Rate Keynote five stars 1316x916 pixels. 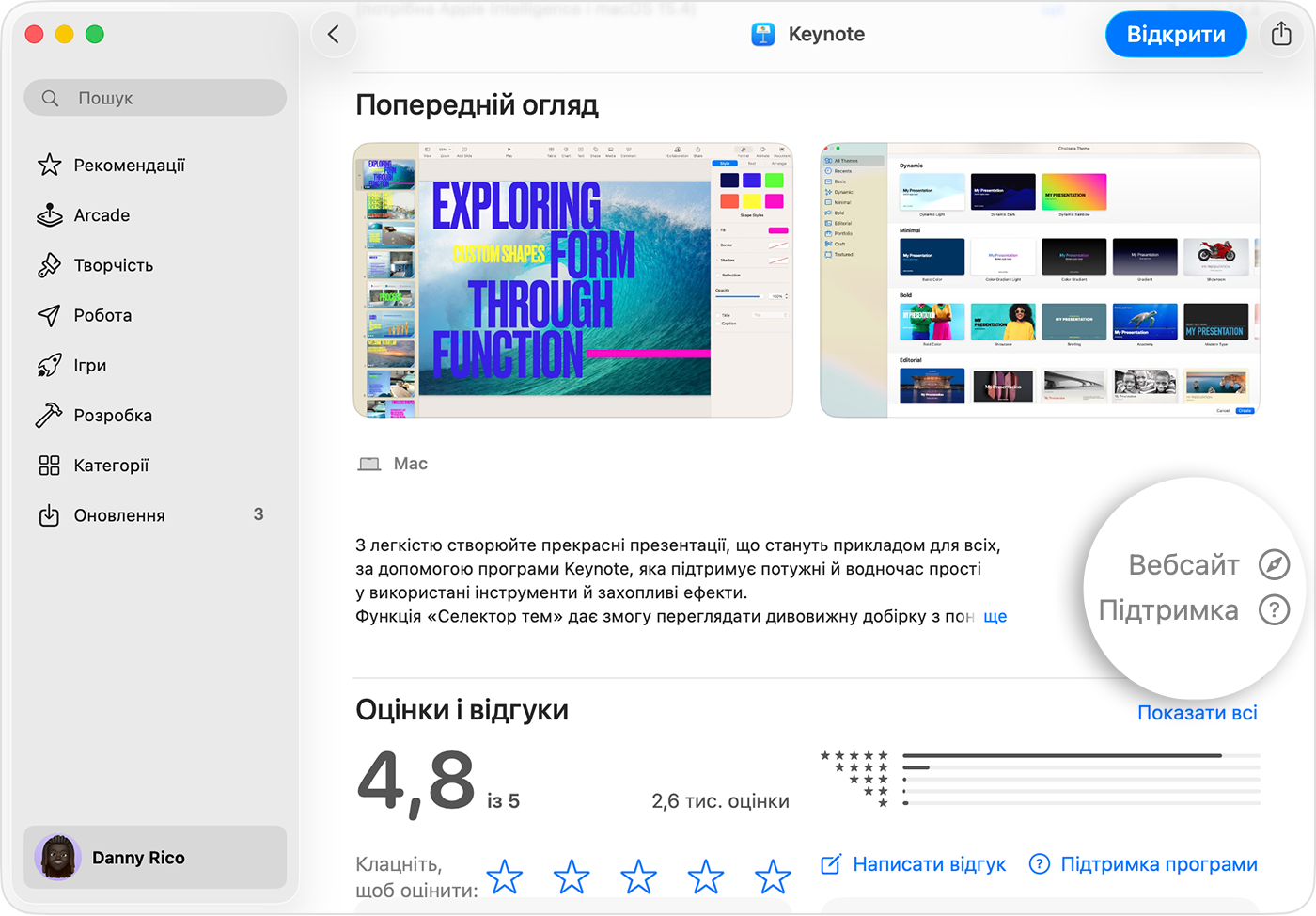point(773,877)
